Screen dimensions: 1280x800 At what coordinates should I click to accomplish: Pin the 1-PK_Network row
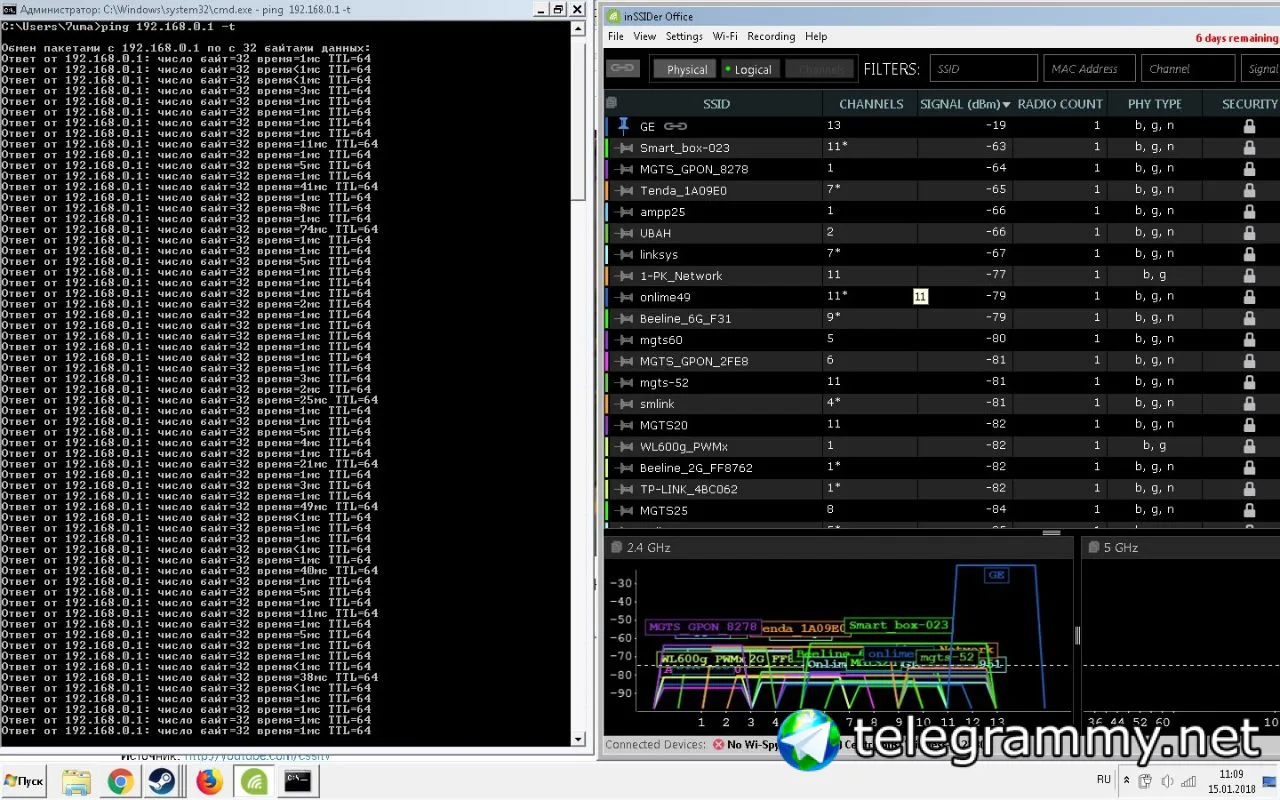click(x=625, y=276)
